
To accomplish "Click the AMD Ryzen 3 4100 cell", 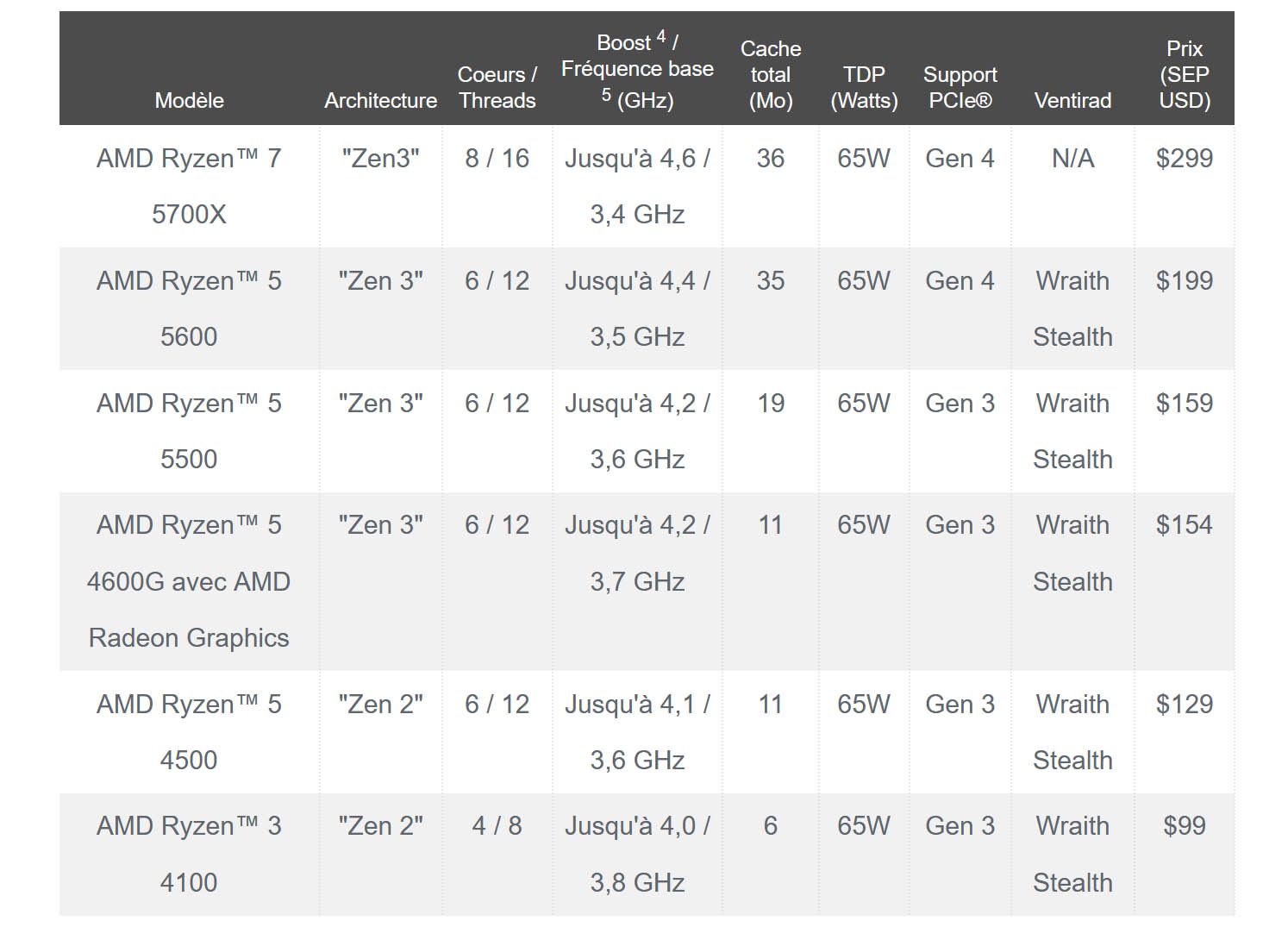I will (189, 854).
